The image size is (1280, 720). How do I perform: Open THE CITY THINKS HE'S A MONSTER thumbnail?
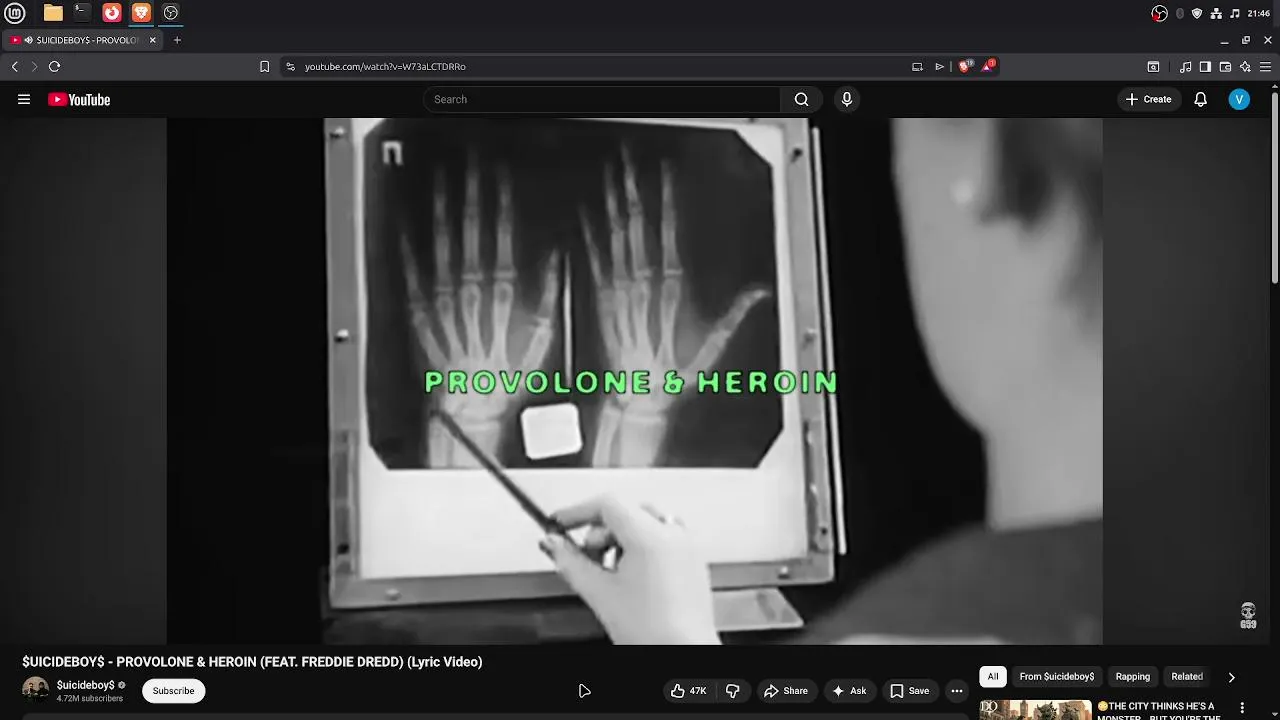click(1035, 709)
